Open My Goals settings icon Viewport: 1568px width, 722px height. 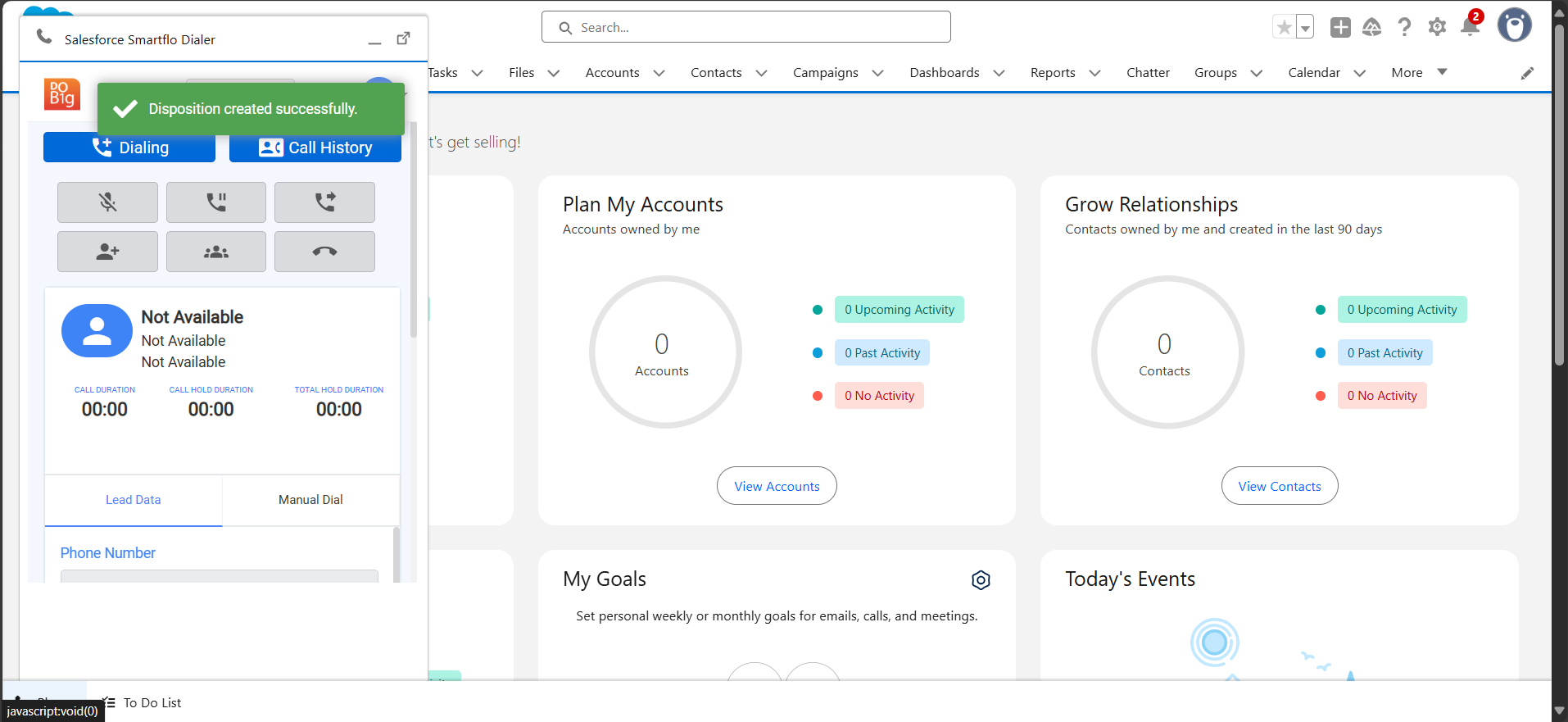981,580
